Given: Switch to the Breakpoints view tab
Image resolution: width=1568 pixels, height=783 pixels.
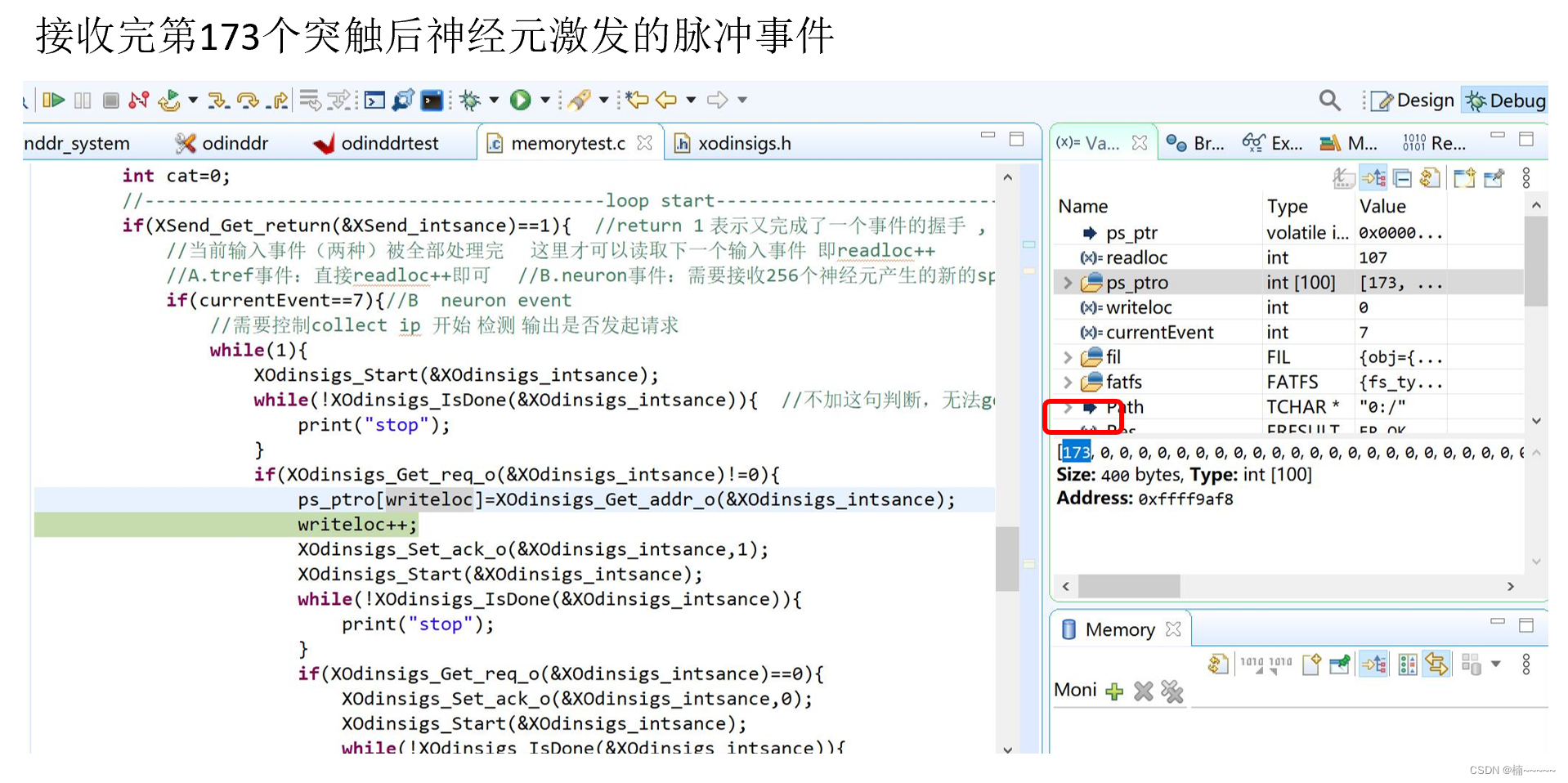Looking at the screenshot, I should click(1194, 143).
